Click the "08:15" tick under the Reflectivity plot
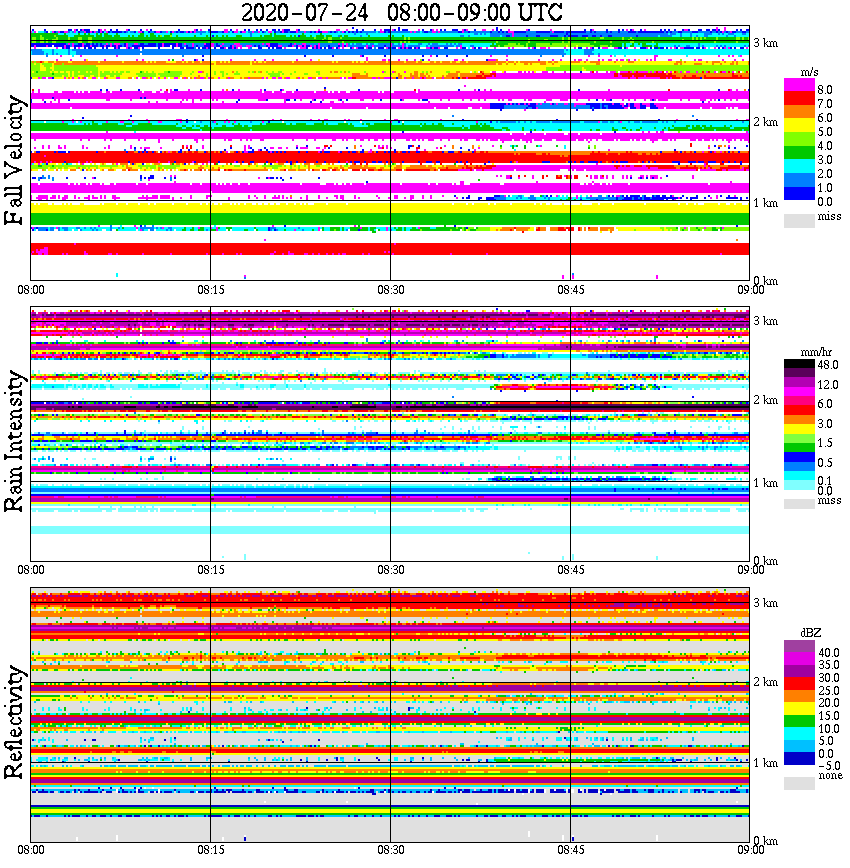 [x=211, y=850]
